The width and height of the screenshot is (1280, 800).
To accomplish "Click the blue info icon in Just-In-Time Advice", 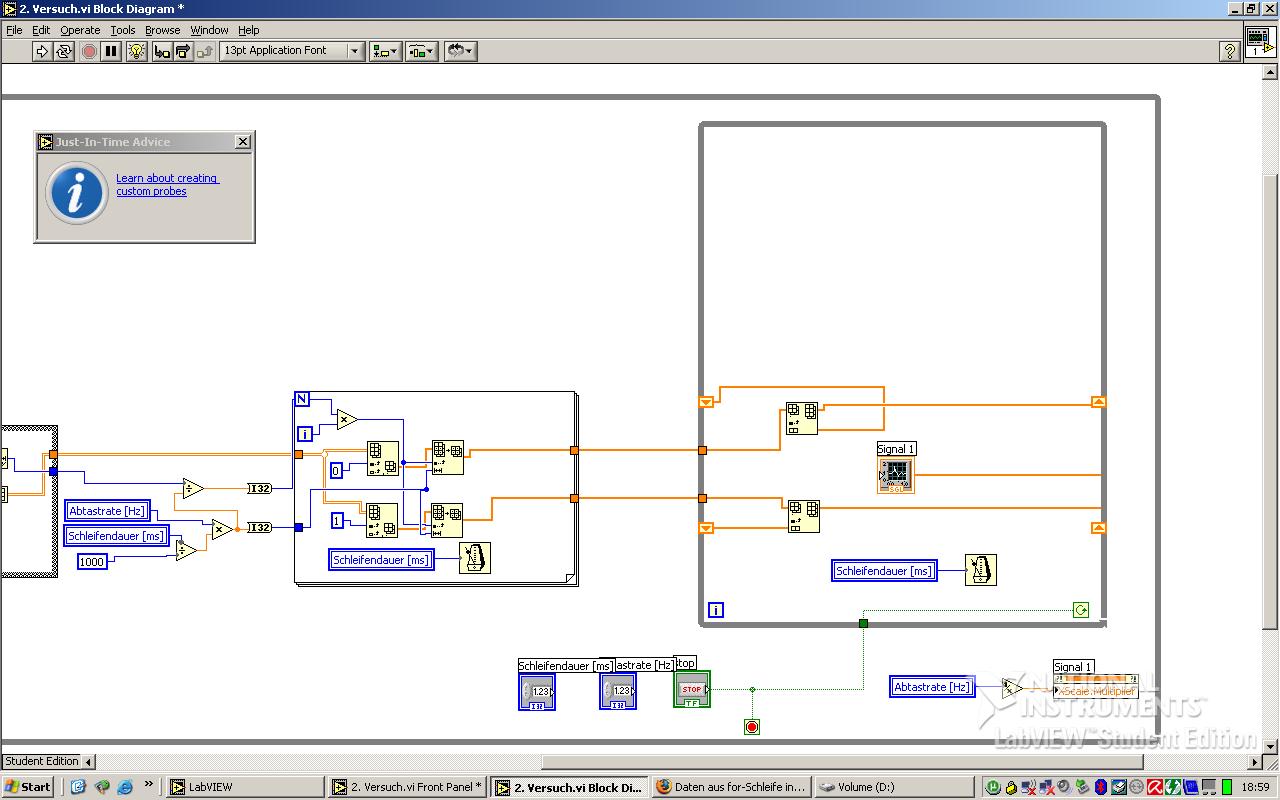I will (77, 192).
